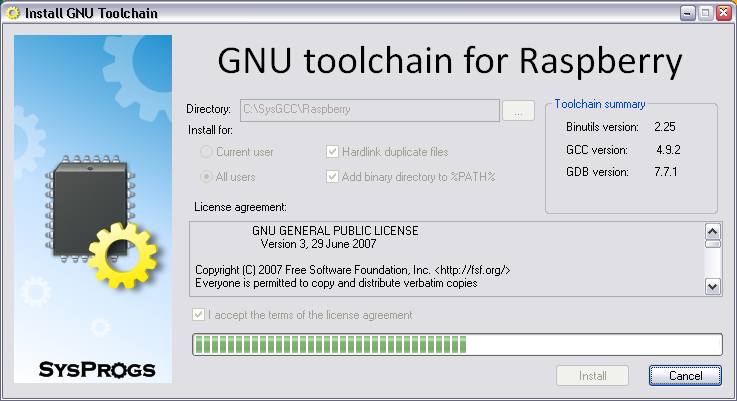Screen dimensions: 737x401
Task: Minimize the Install GNU Toolchain window
Action: click(688, 13)
